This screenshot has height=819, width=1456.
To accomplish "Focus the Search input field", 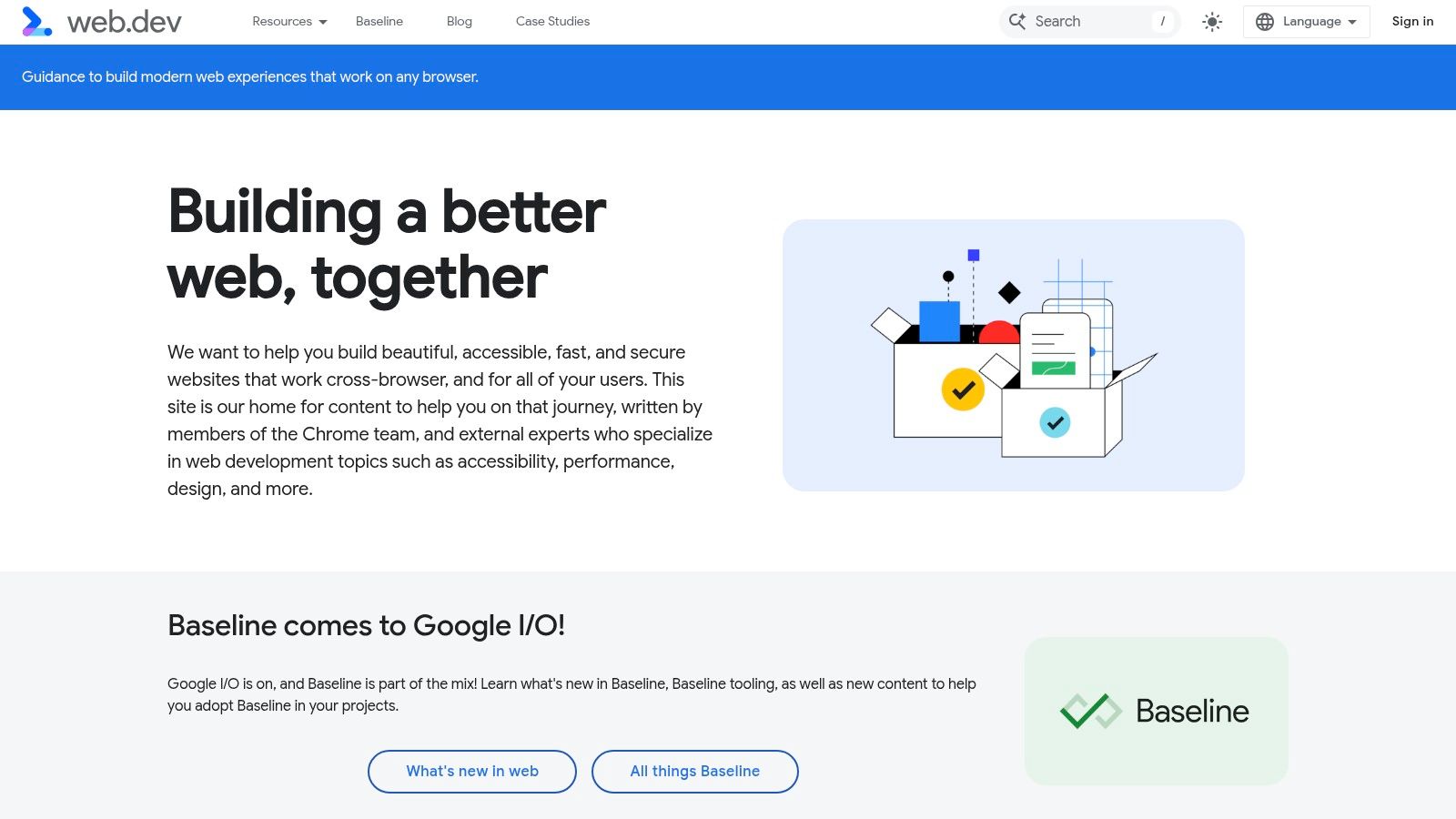I will [x=1089, y=21].
